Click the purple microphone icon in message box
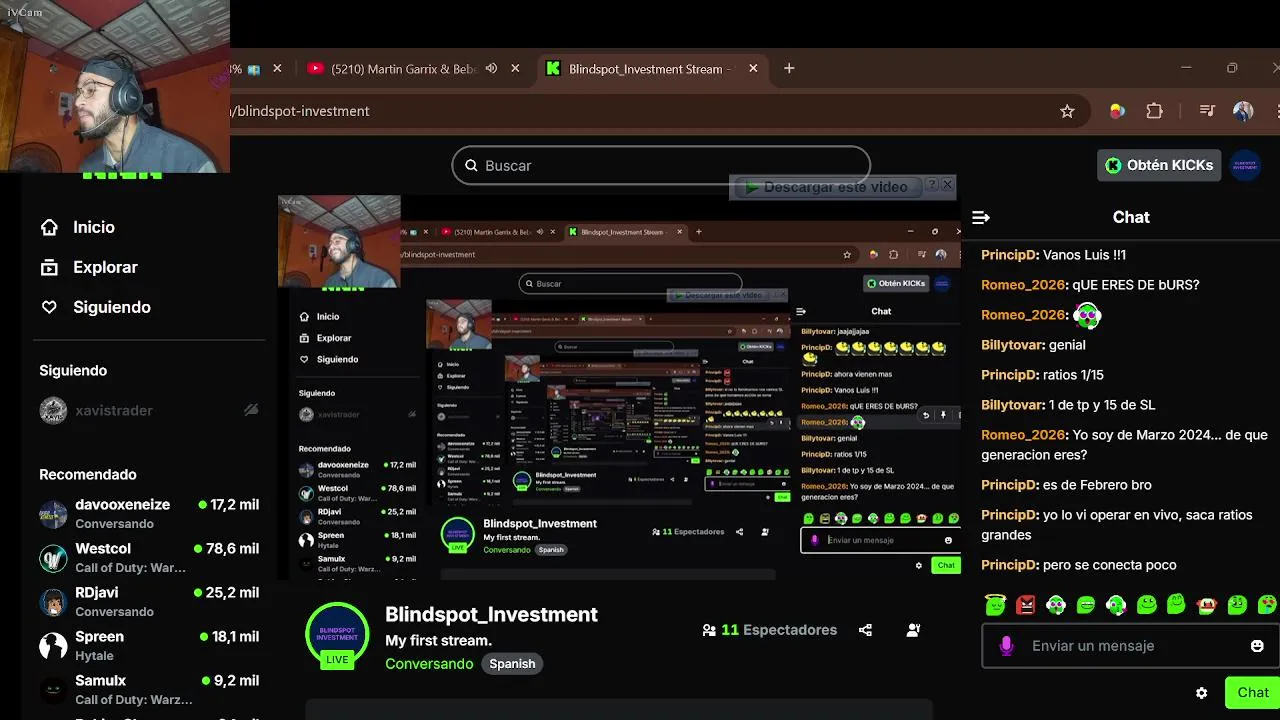Image resolution: width=1280 pixels, height=720 pixels. 1006,646
